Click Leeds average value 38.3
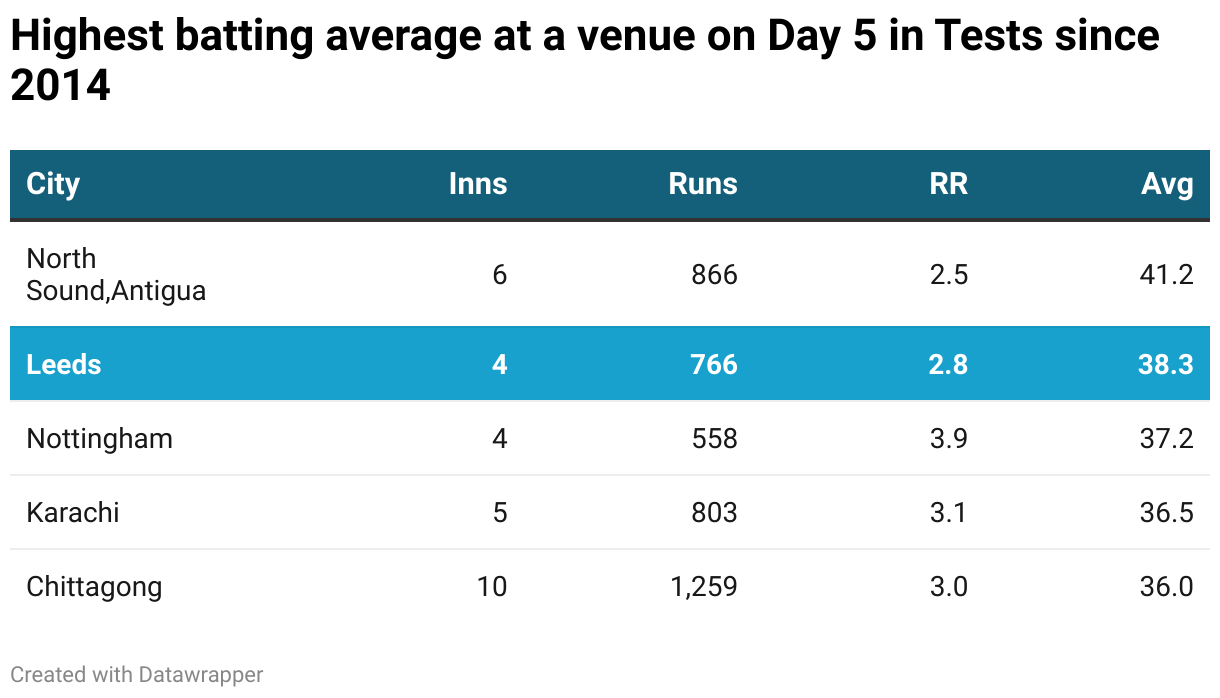Screen dimensions: 1220x698 [1165, 364]
